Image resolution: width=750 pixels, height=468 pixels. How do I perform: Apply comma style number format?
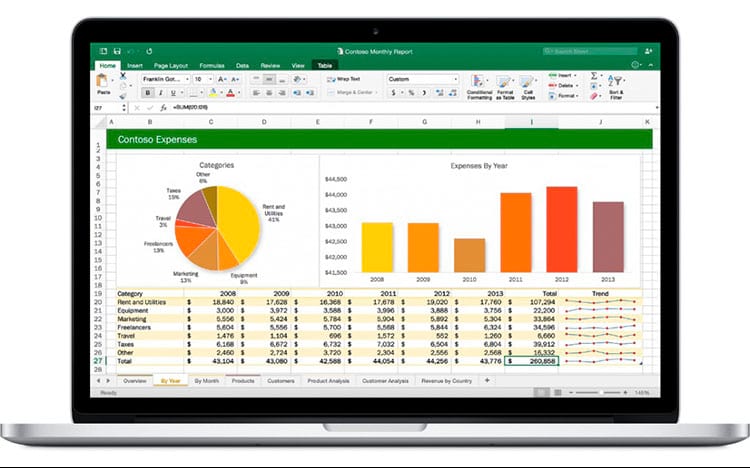pos(424,93)
